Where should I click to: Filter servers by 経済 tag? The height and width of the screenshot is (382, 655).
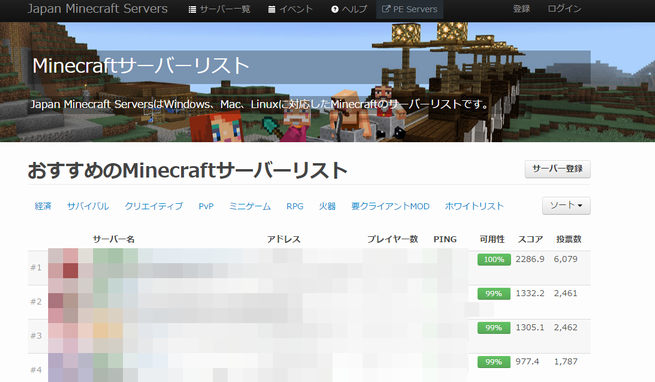click(x=43, y=206)
